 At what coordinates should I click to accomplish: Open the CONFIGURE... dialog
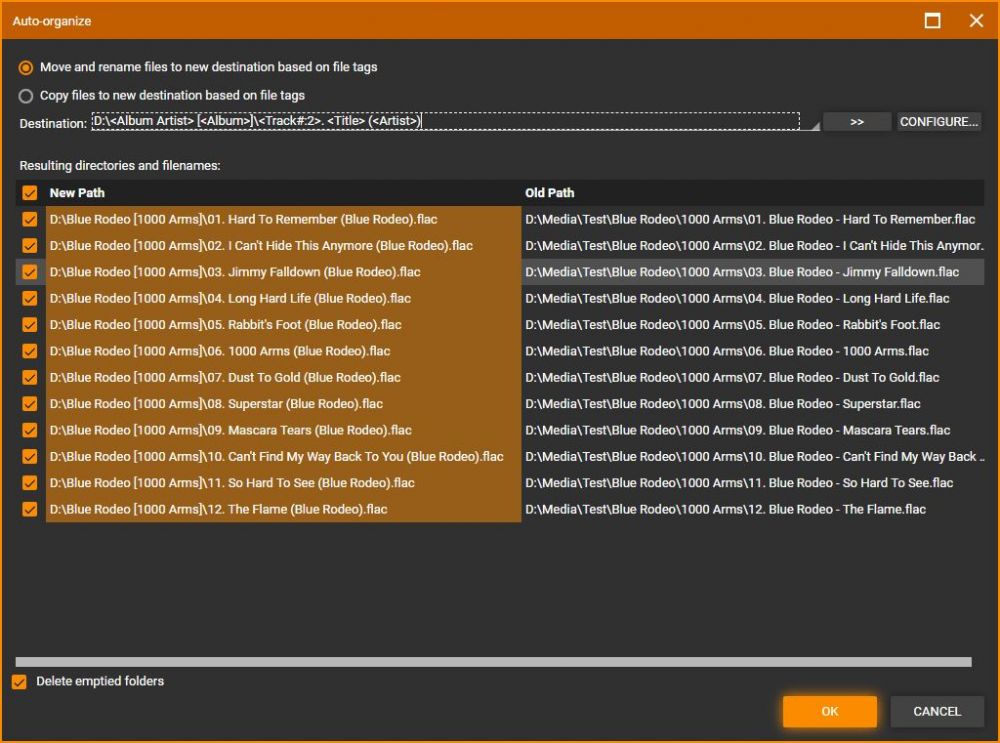pos(938,122)
